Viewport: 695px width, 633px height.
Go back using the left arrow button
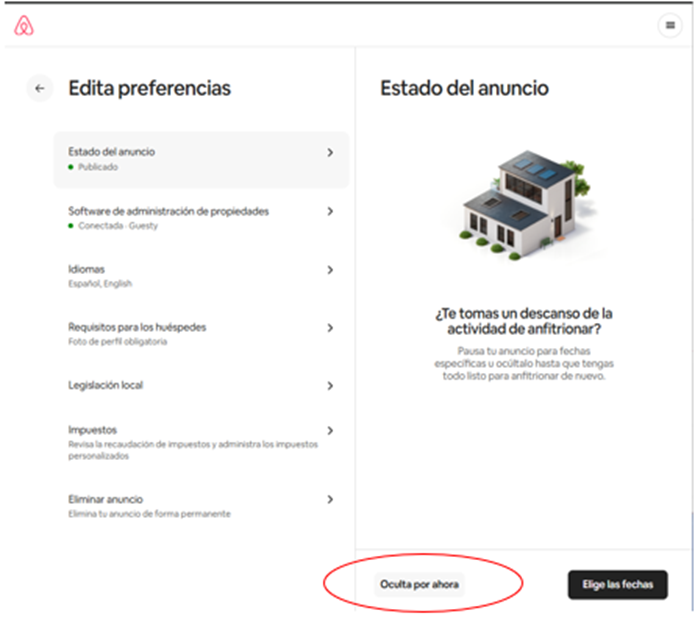(x=40, y=88)
